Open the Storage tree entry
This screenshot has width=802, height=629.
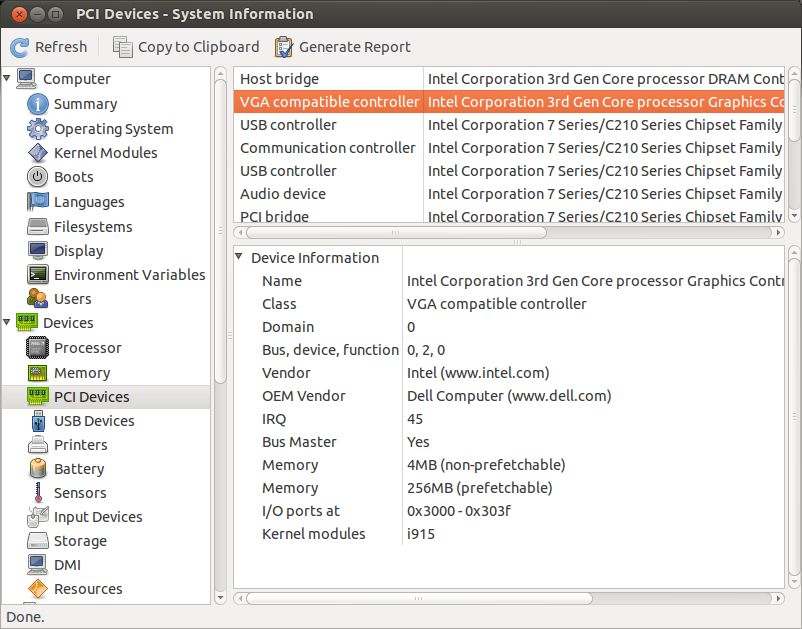coord(80,541)
